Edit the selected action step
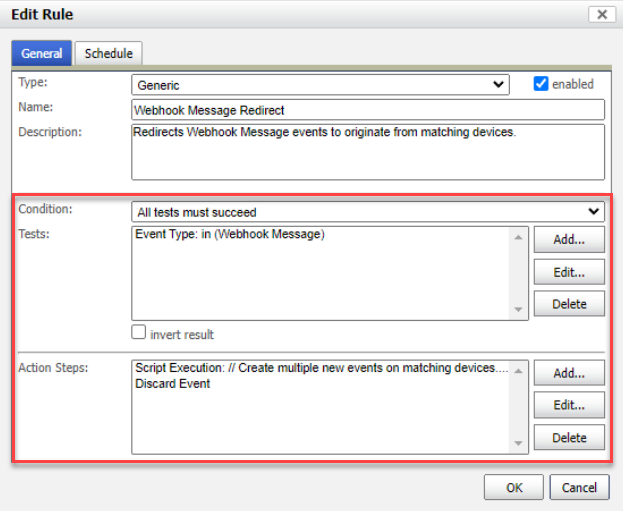 coord(569,405)
